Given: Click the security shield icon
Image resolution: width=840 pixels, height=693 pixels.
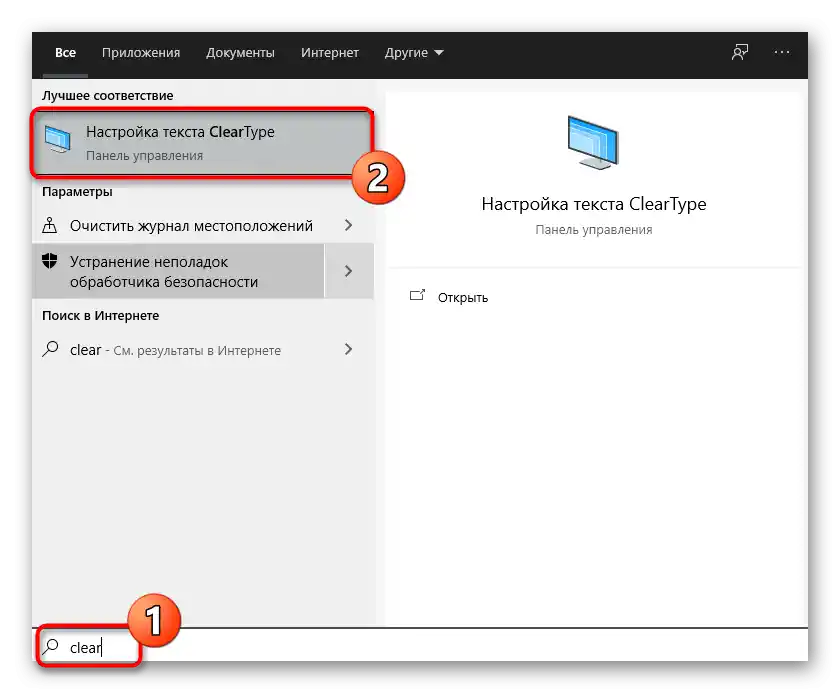Looking at the screenshot, I should [49, 261].
